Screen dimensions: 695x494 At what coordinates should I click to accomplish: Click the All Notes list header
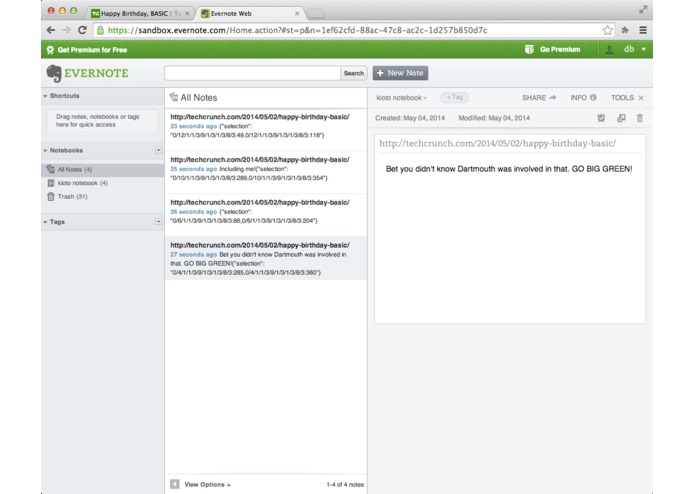tap(199, 98)
